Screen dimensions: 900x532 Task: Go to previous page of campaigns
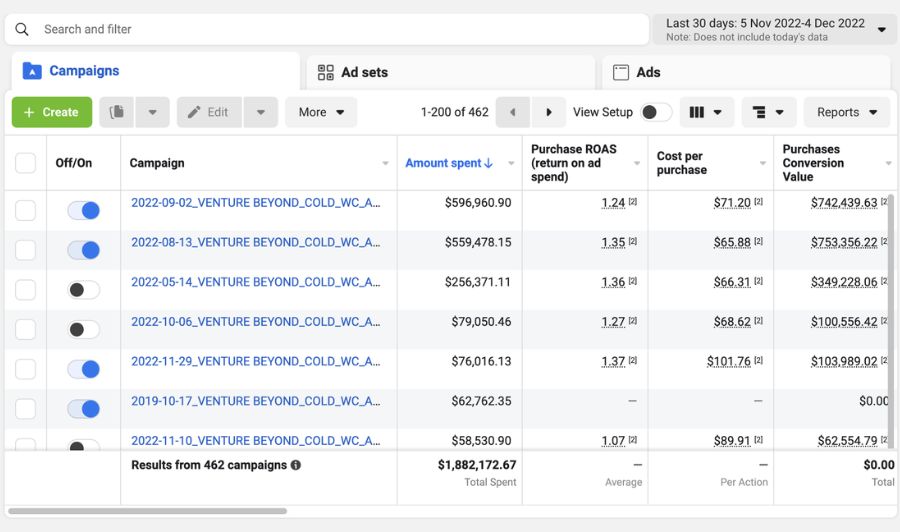(513, 112)
